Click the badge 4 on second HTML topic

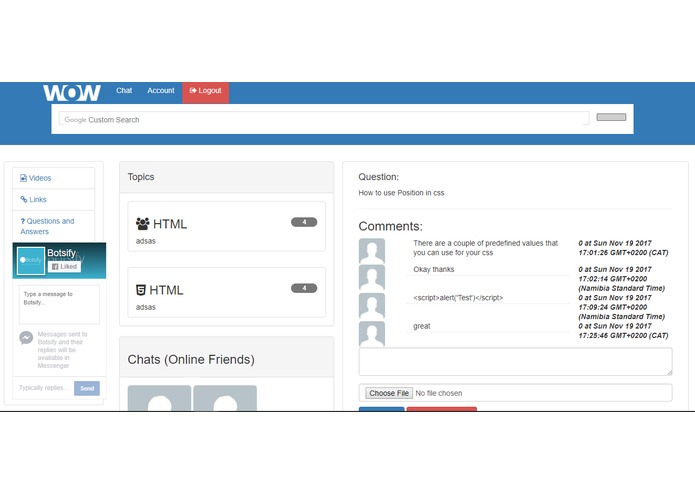pyautogui.click(x=304, y=288)
